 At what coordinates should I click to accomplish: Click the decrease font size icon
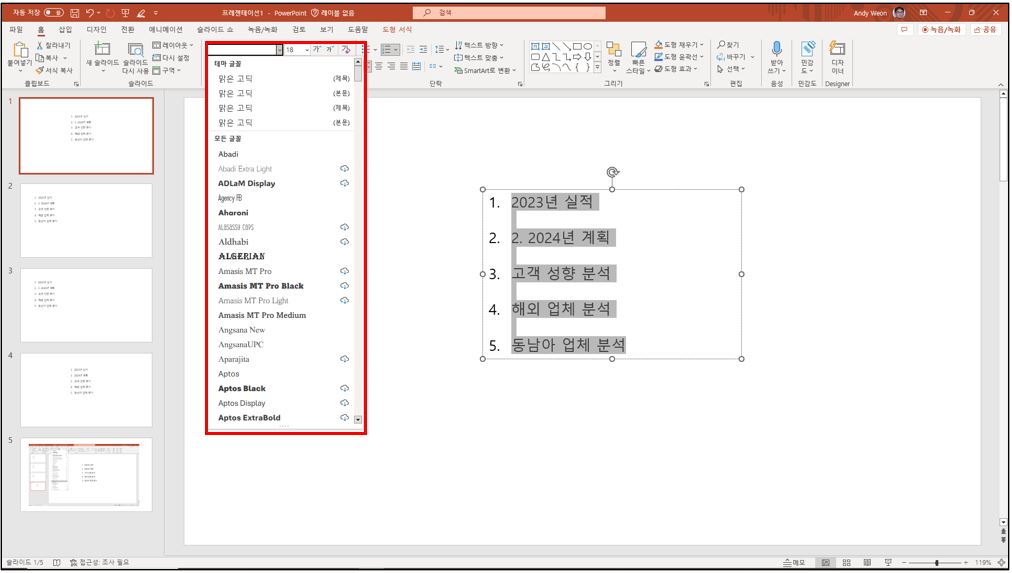tap(330, 50)
